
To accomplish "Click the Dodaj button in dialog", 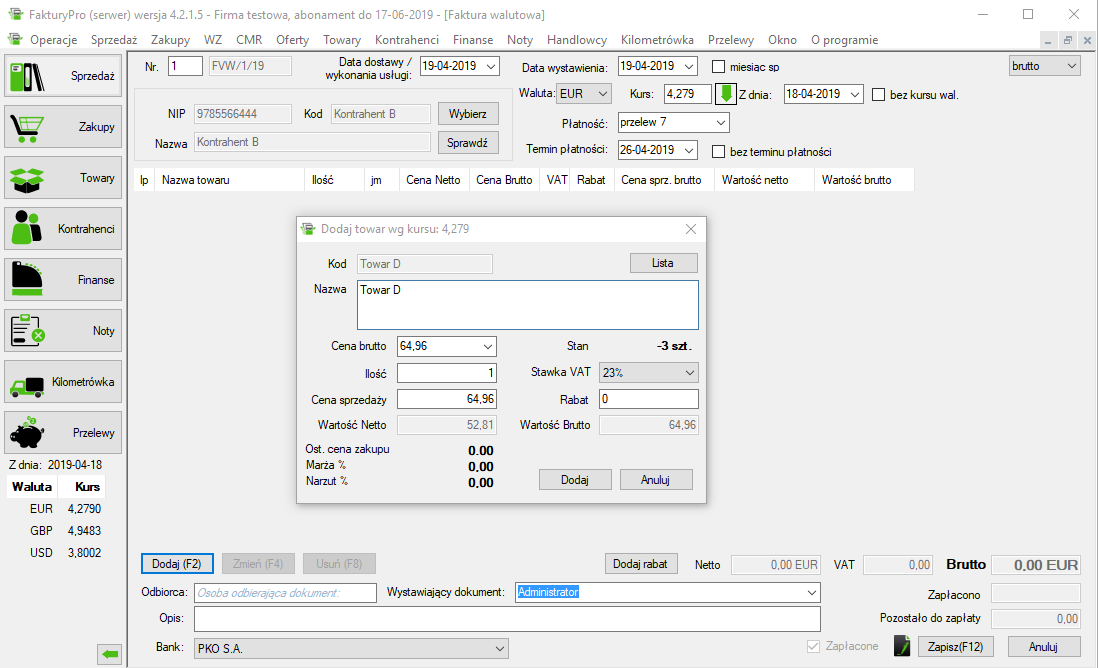I will pyautogui.click(x=574, y=480).
